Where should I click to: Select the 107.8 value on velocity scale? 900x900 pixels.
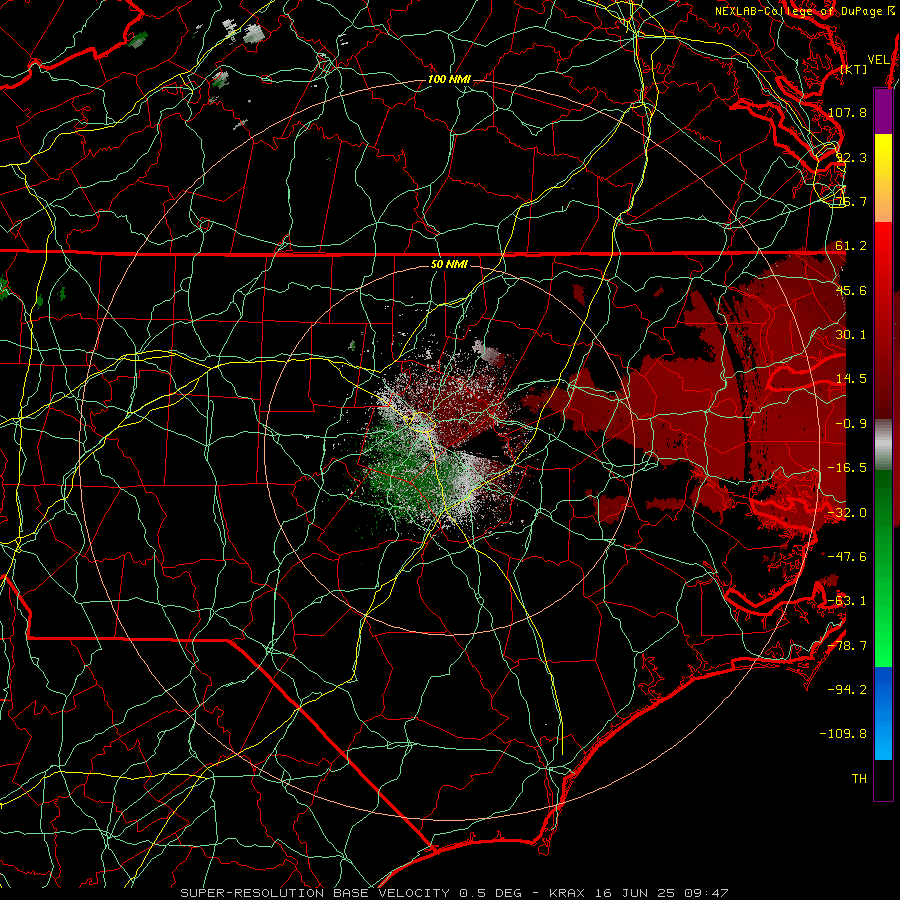coord(847,112)
